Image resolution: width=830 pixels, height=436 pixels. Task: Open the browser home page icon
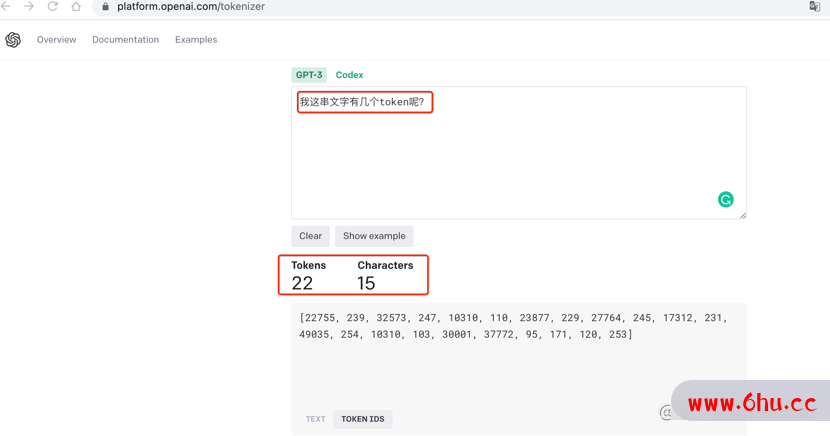click(76, 6)
